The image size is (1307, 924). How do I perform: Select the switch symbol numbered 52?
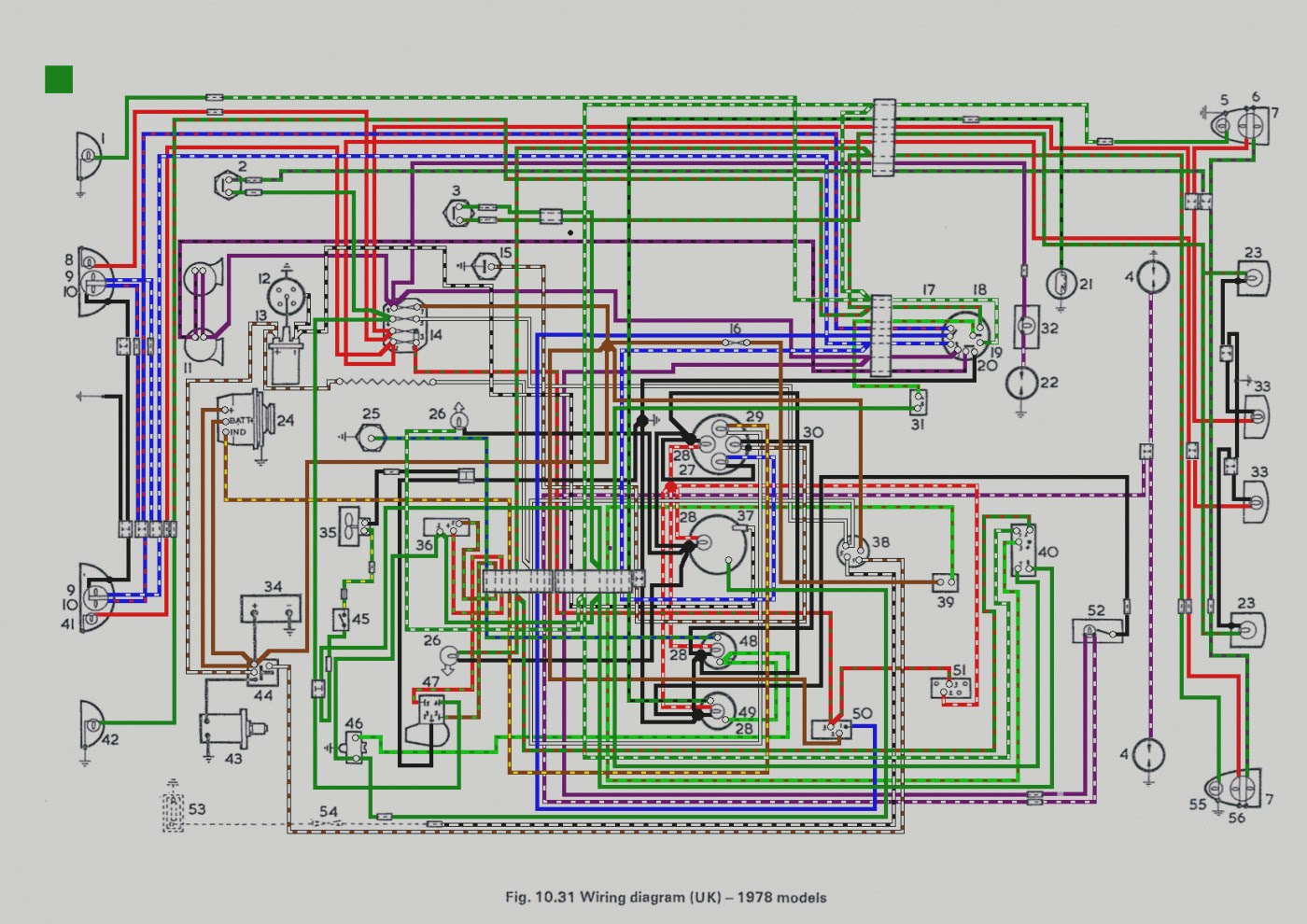point(1098,632)
